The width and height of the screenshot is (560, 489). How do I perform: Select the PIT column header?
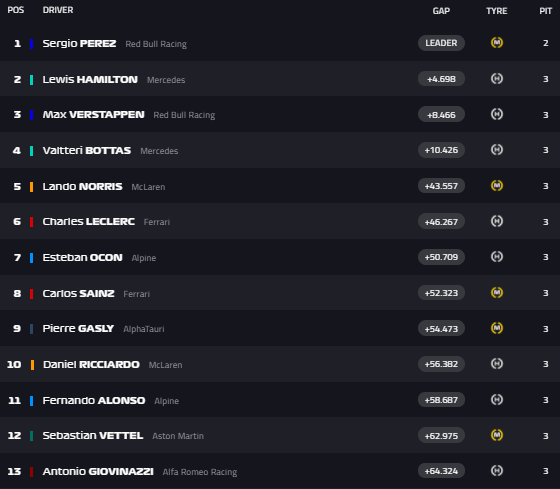pyautogui.click(x=545, y=11)
